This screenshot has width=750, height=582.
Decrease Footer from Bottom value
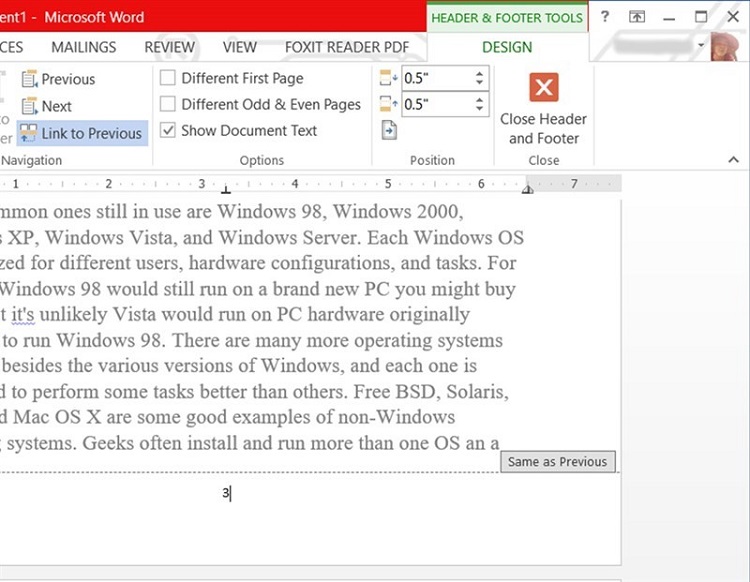pyautogui.click(x=479, y=109)
